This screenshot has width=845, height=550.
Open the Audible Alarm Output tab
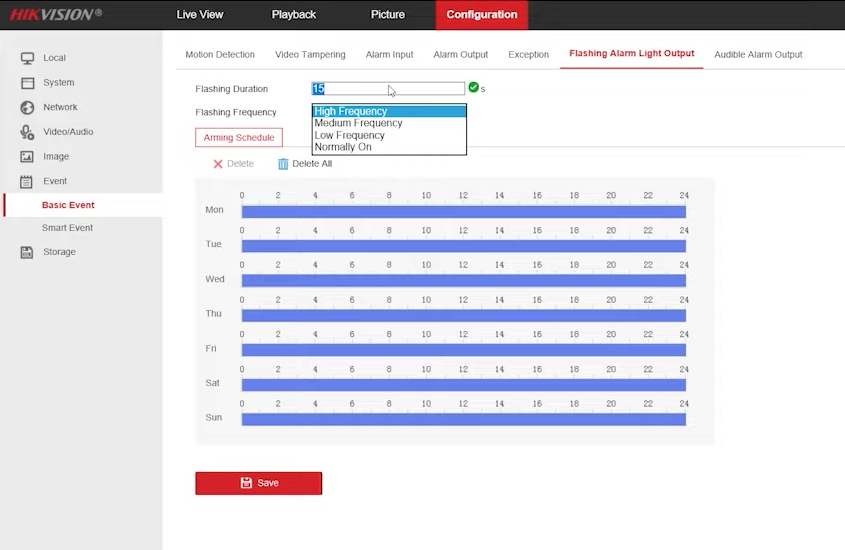[758, 54]
